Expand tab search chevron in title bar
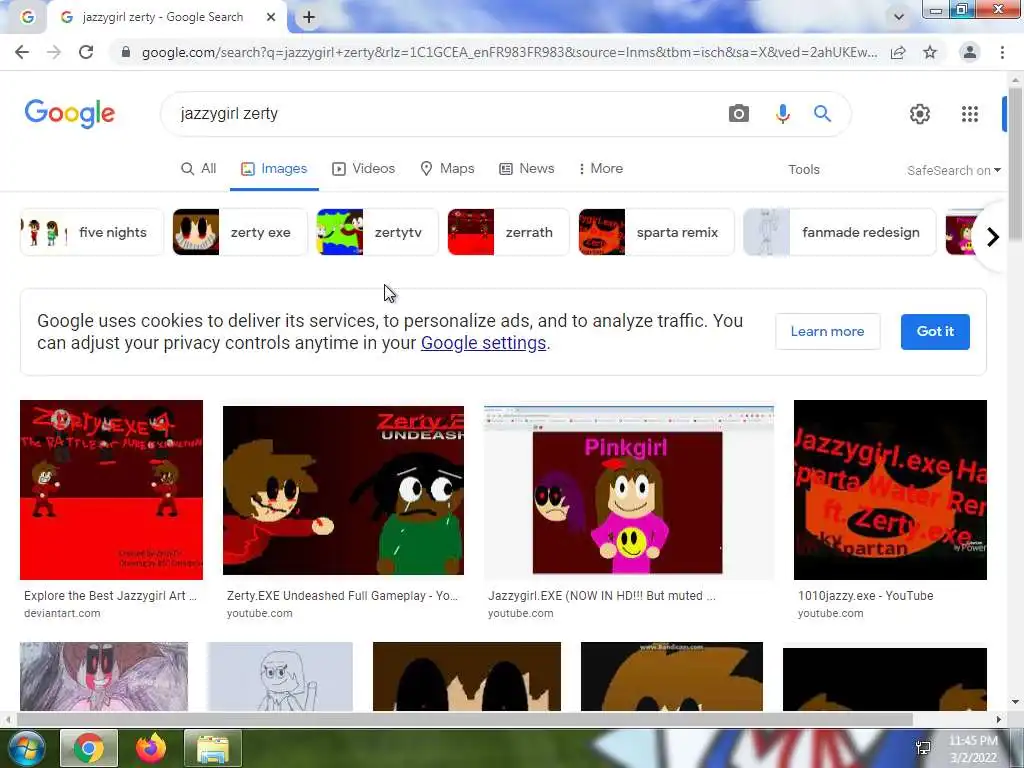Viewport: 1024px width, 768px height. (899, 17)
